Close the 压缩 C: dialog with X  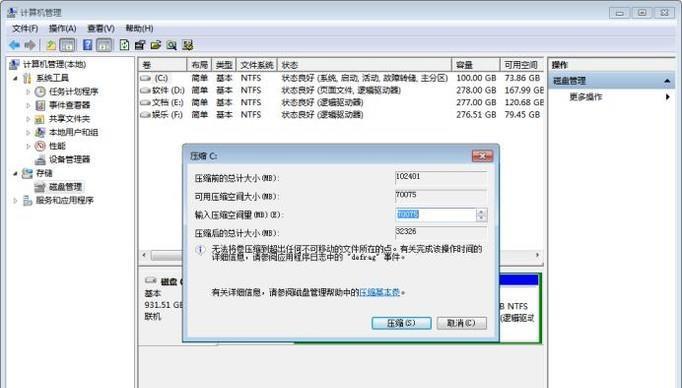[482, 156]
